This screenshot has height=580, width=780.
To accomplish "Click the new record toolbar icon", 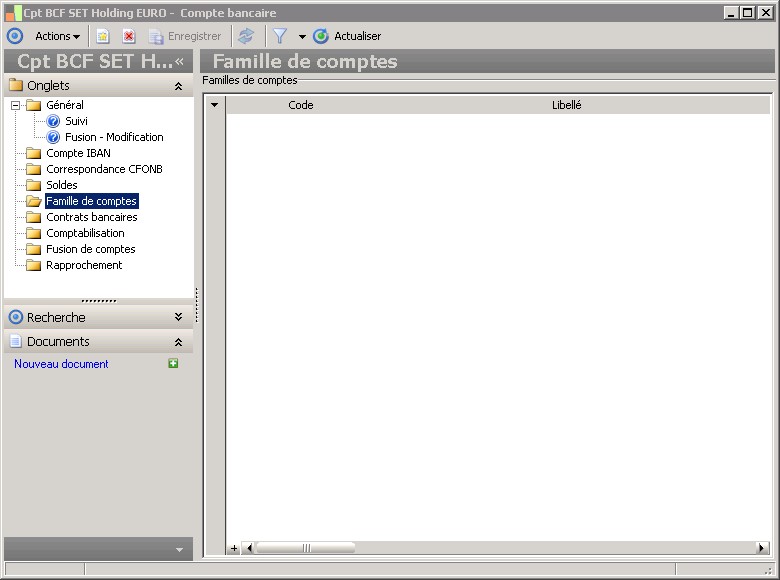I will pyautogui.click(x=102, y=36).
